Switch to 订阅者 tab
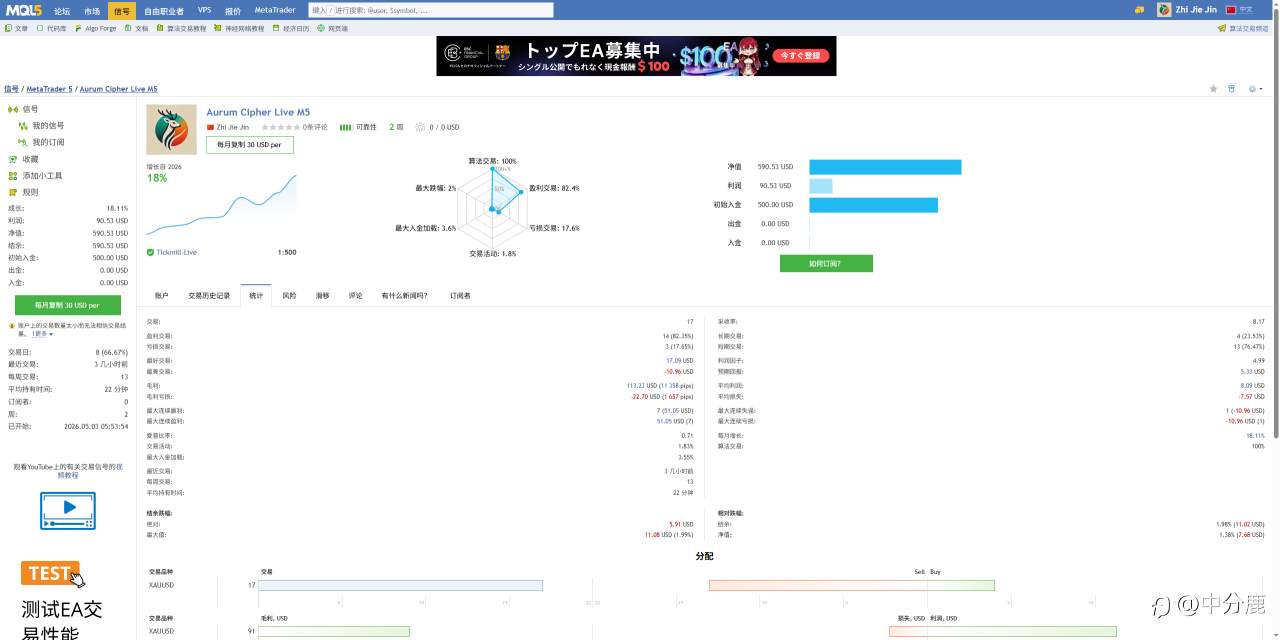 (x=460, y=296)
